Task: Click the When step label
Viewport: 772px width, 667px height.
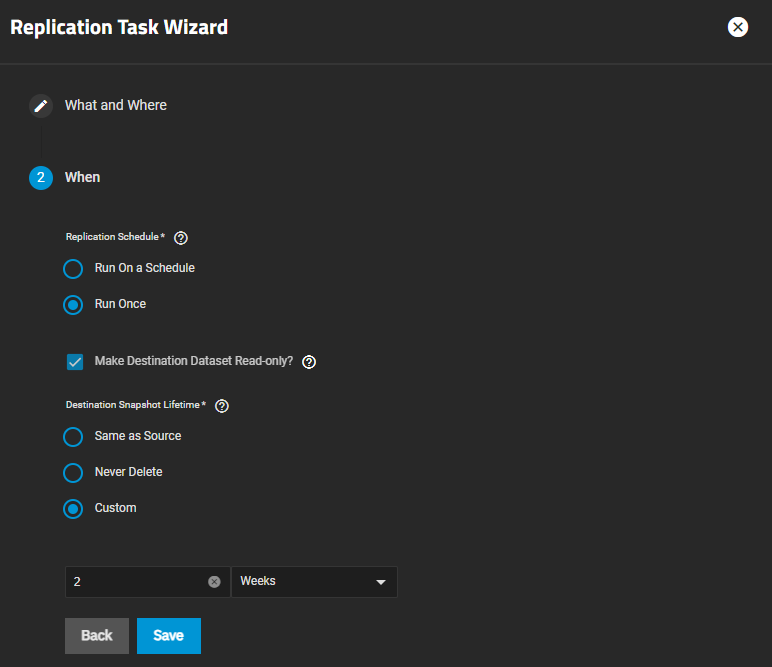Action: [83, 177]
